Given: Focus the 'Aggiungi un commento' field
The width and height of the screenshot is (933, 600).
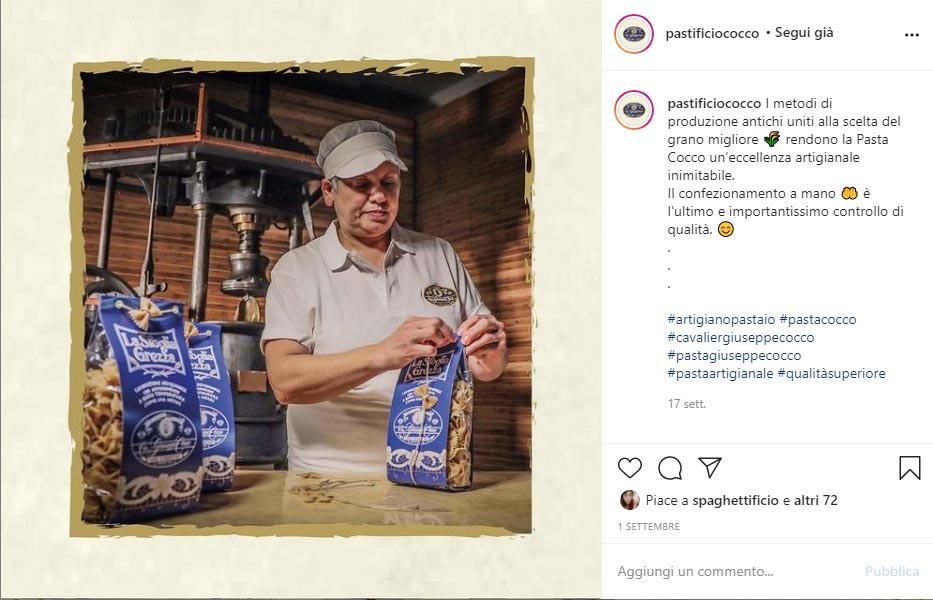Looking at the screenshot, I should tap(738, 571).
